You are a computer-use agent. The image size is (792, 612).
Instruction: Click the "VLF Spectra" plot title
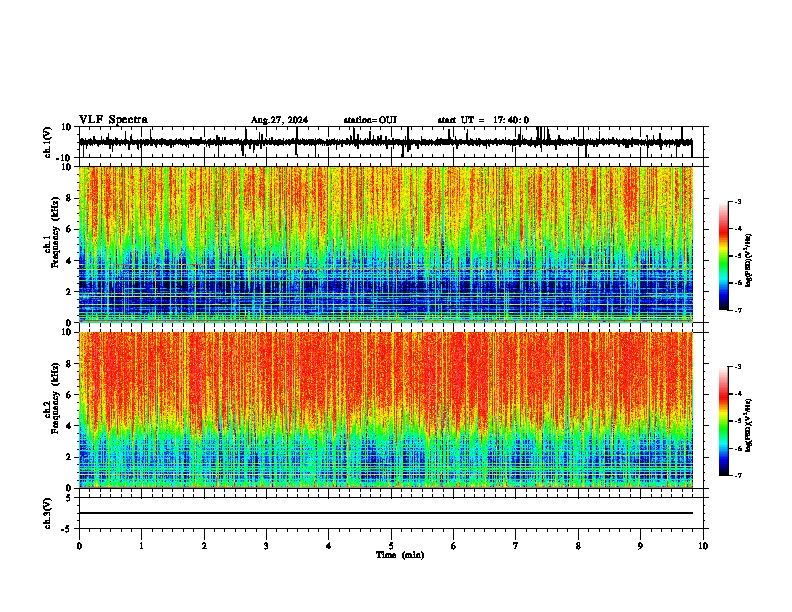point(113,120)
